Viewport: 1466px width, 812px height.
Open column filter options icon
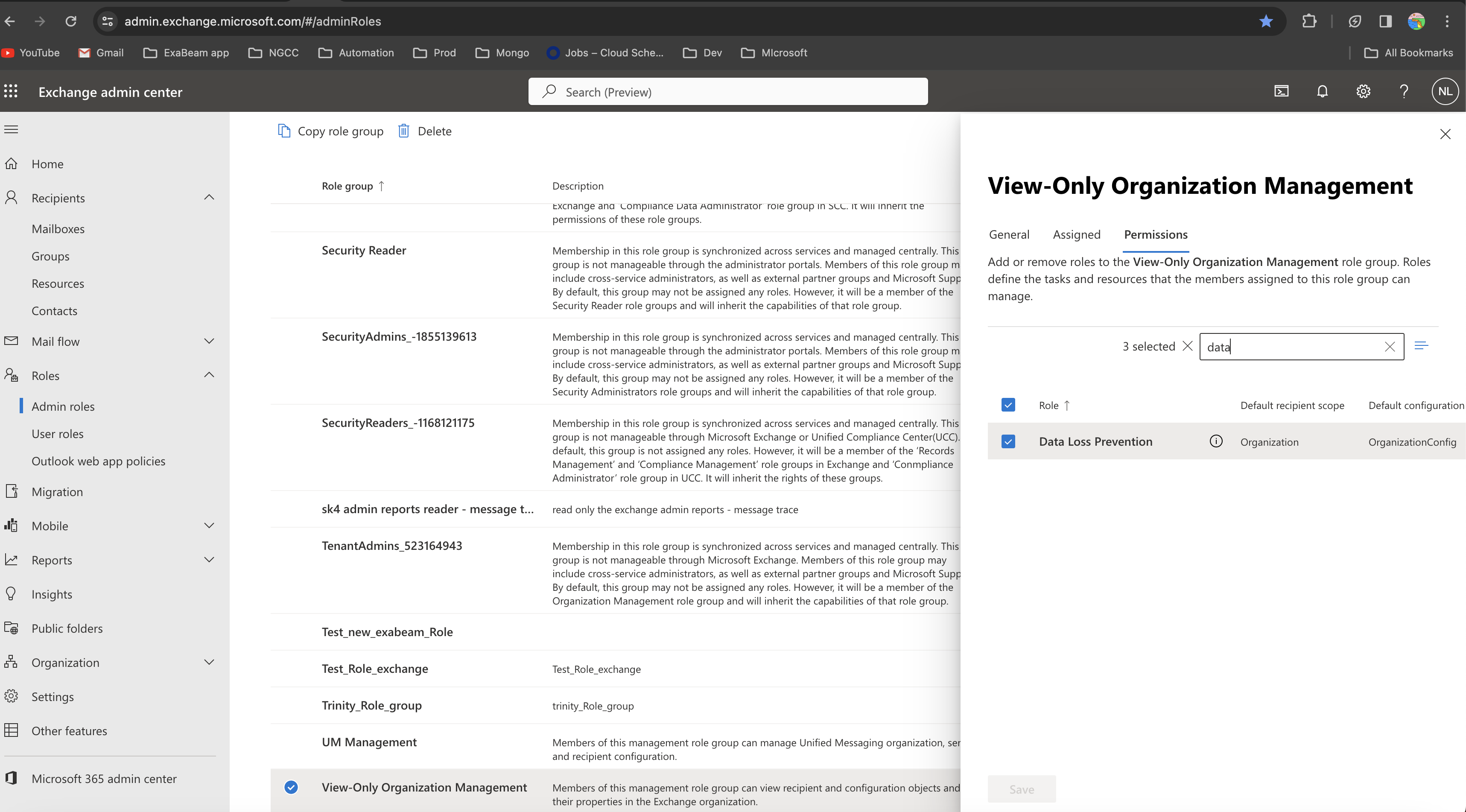click(x=1421, y=346)
